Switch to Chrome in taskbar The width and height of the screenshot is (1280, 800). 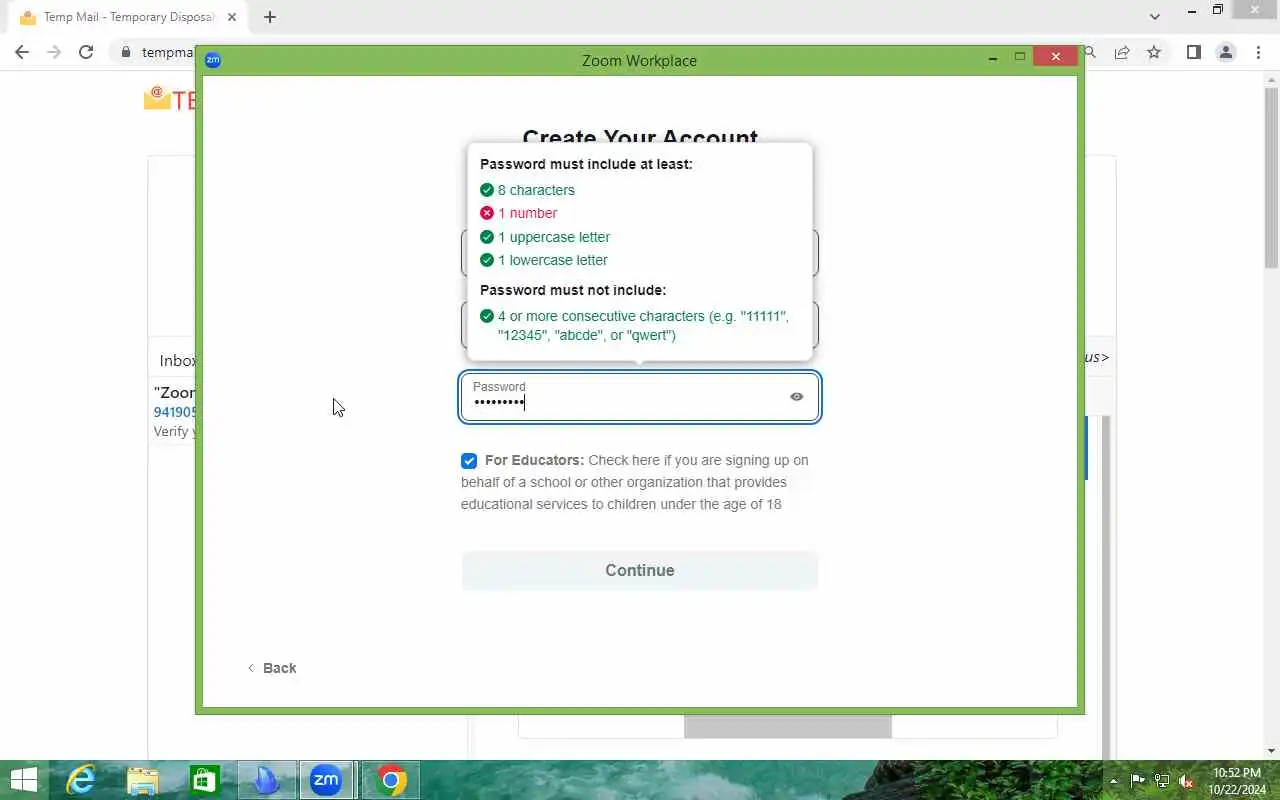(391, 780)
